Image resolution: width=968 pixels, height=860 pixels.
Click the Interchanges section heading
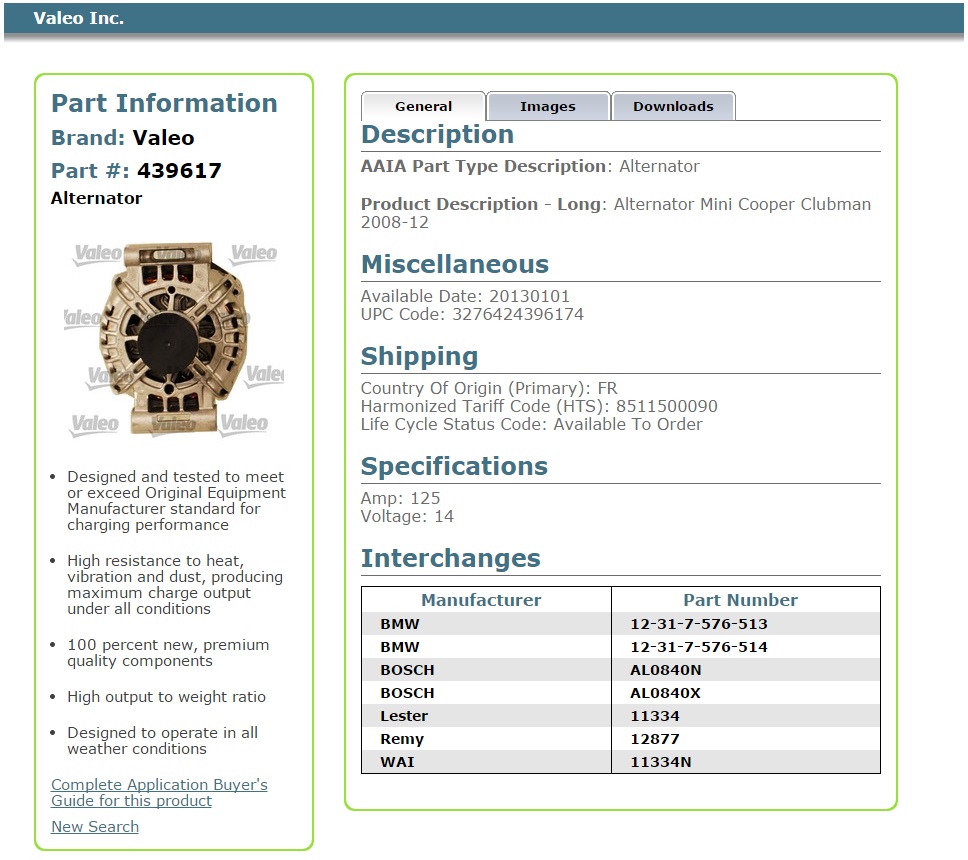click(x=450, y=558)
